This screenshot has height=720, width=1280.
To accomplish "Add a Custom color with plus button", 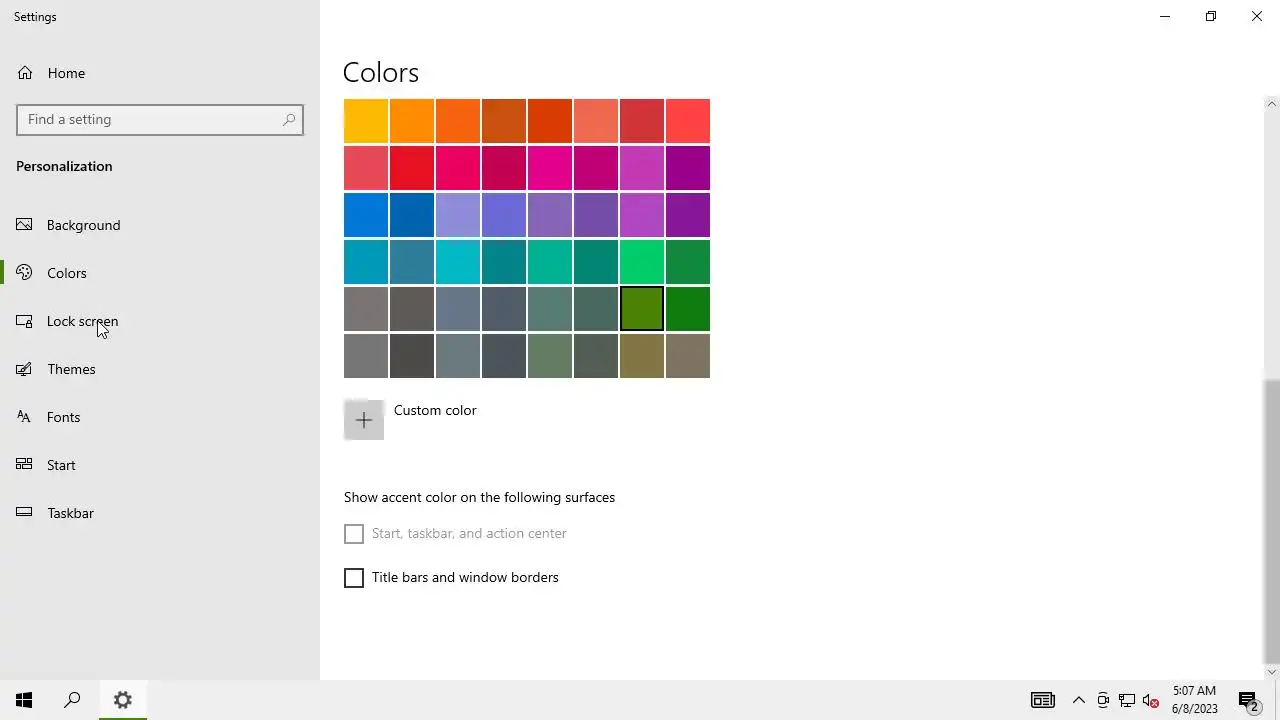I will pyautogui.click(x=364, y=420).
